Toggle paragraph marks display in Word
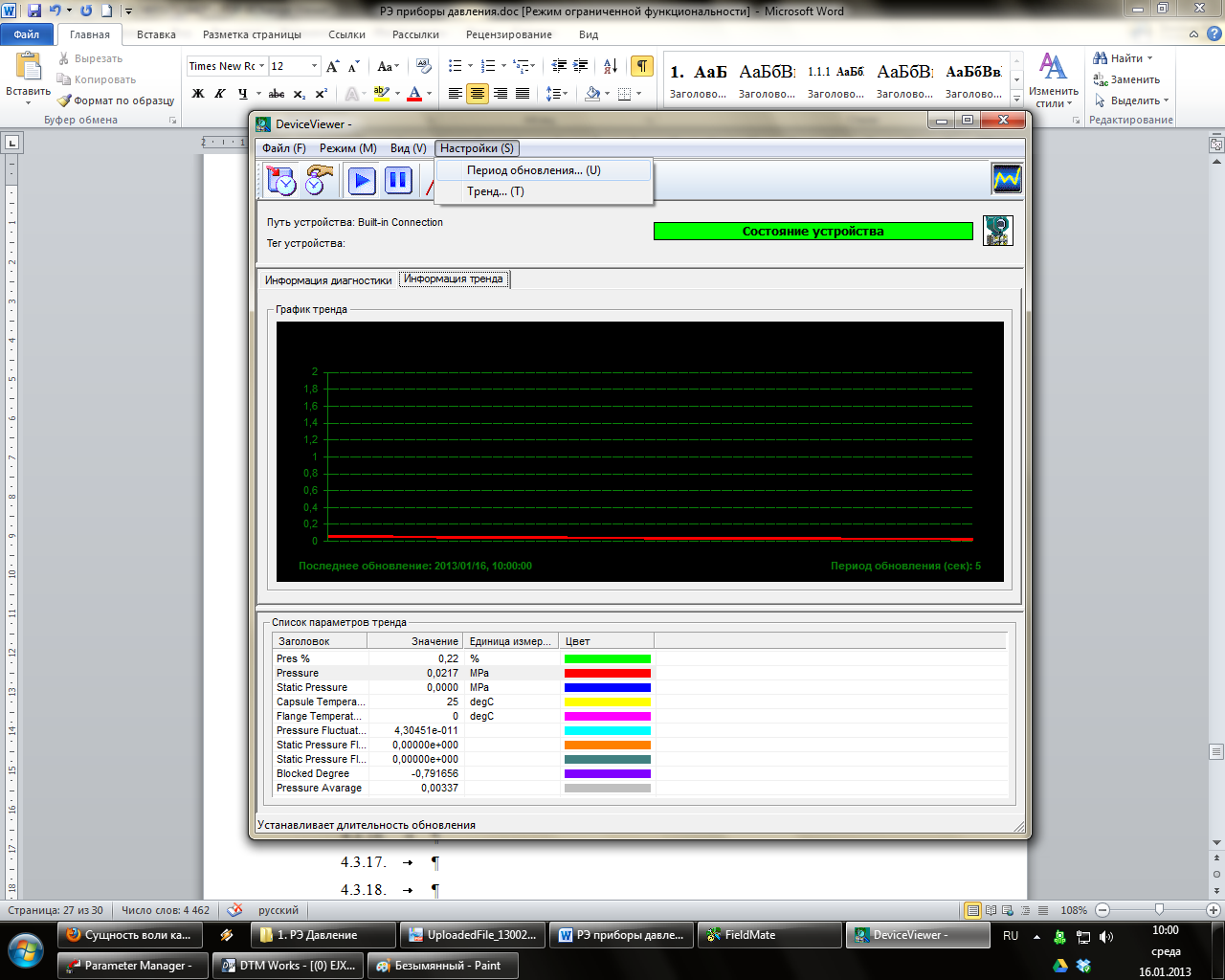 [x=642, y=66]
